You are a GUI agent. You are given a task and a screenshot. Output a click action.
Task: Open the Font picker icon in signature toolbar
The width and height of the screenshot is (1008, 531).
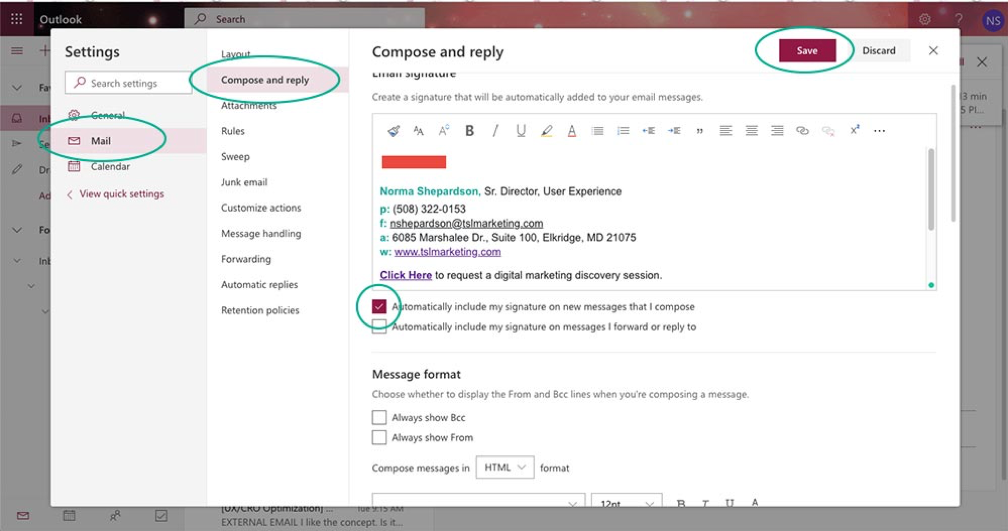[x=418, y=131]
